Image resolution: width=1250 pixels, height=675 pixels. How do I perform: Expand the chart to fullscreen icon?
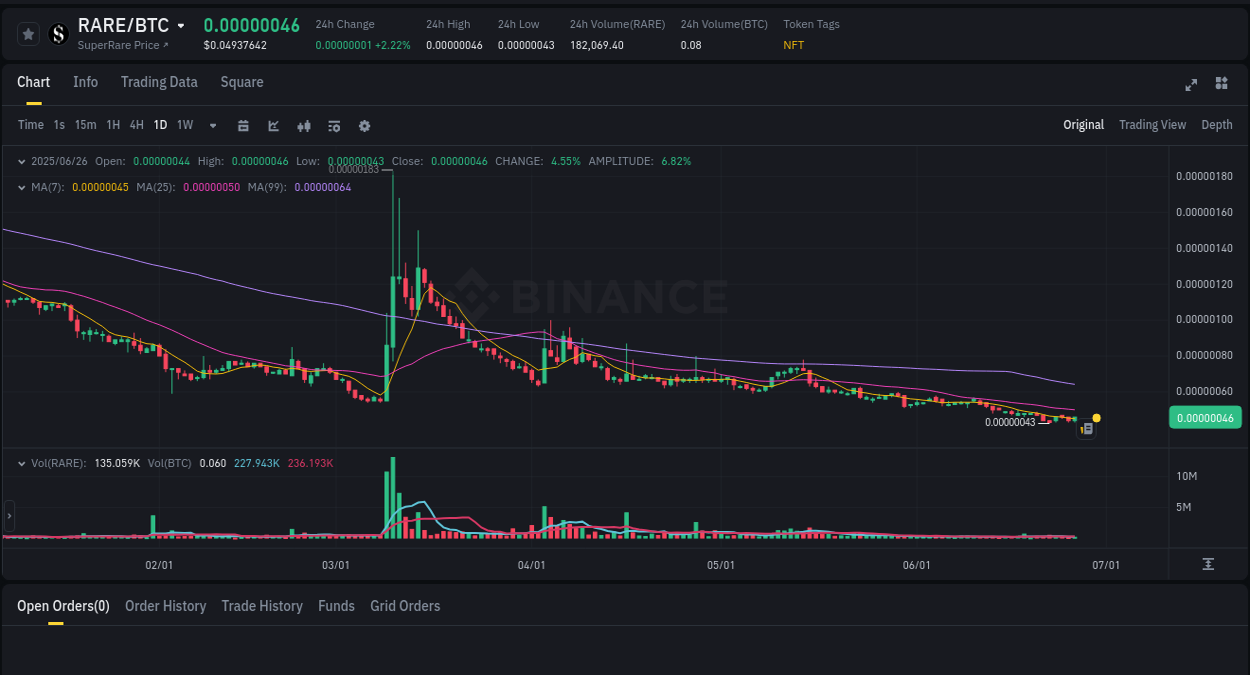point(1190,85)
